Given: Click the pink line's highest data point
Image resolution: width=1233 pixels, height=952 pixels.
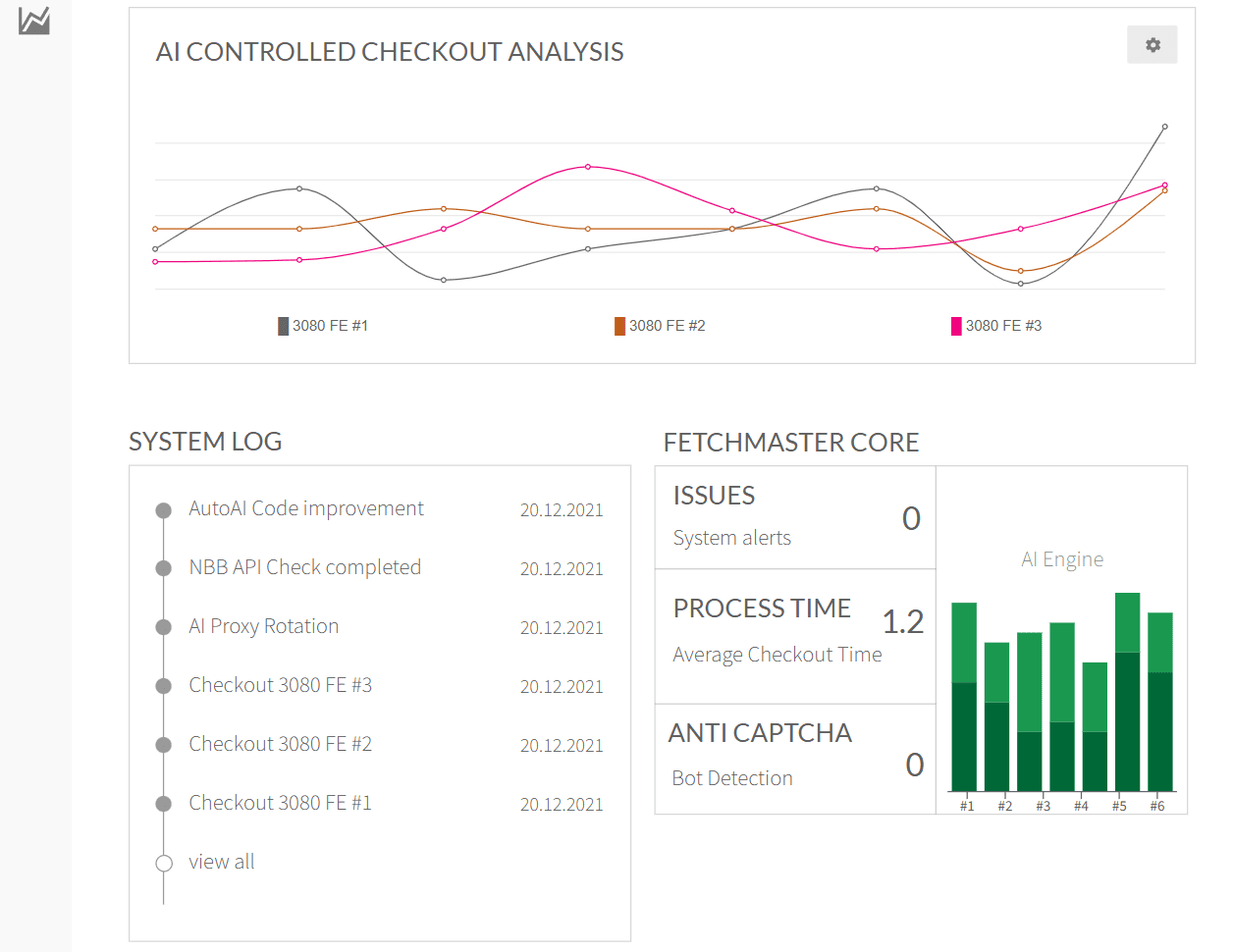Looking at the screenshot, I should pyautogui.click(x=588, y=167).
